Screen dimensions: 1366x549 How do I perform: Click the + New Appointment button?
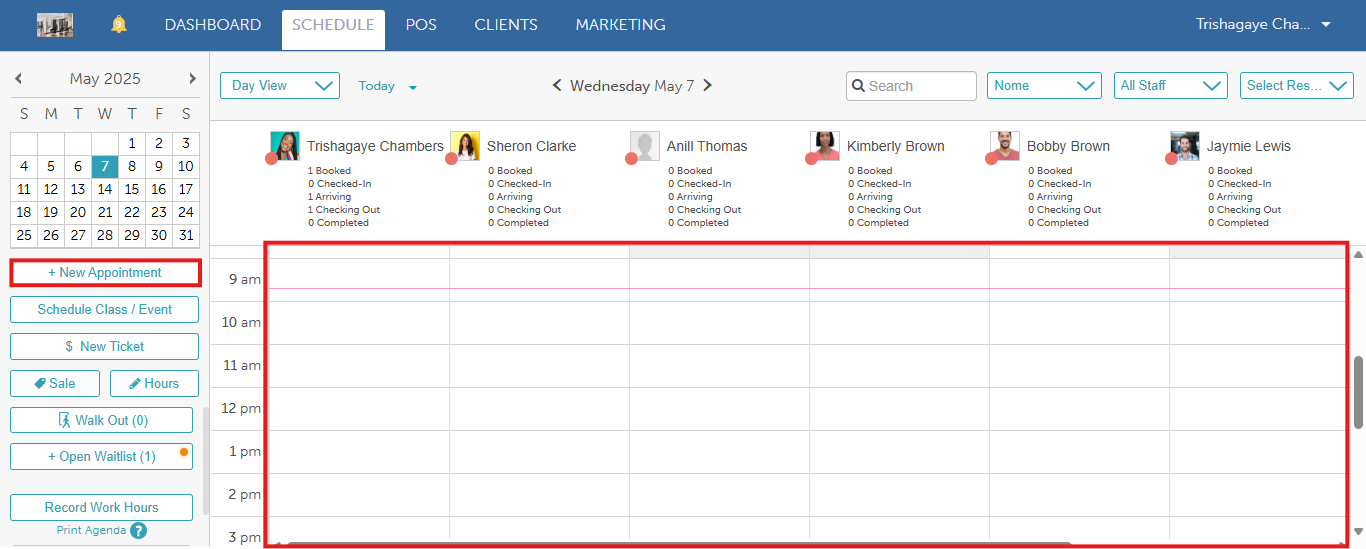[105, 272]
